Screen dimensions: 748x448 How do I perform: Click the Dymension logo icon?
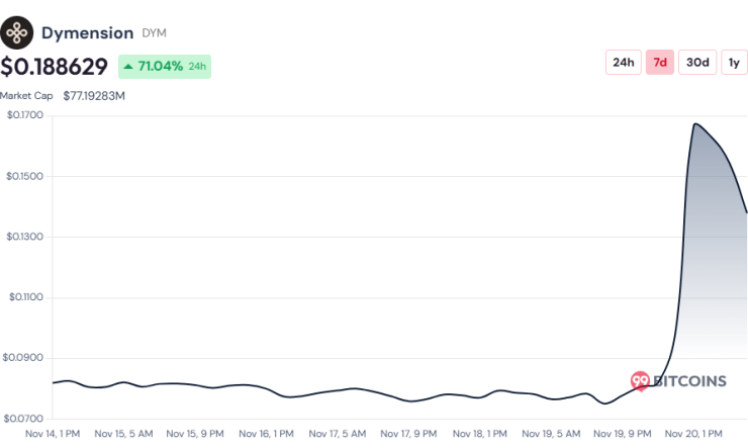17,33
